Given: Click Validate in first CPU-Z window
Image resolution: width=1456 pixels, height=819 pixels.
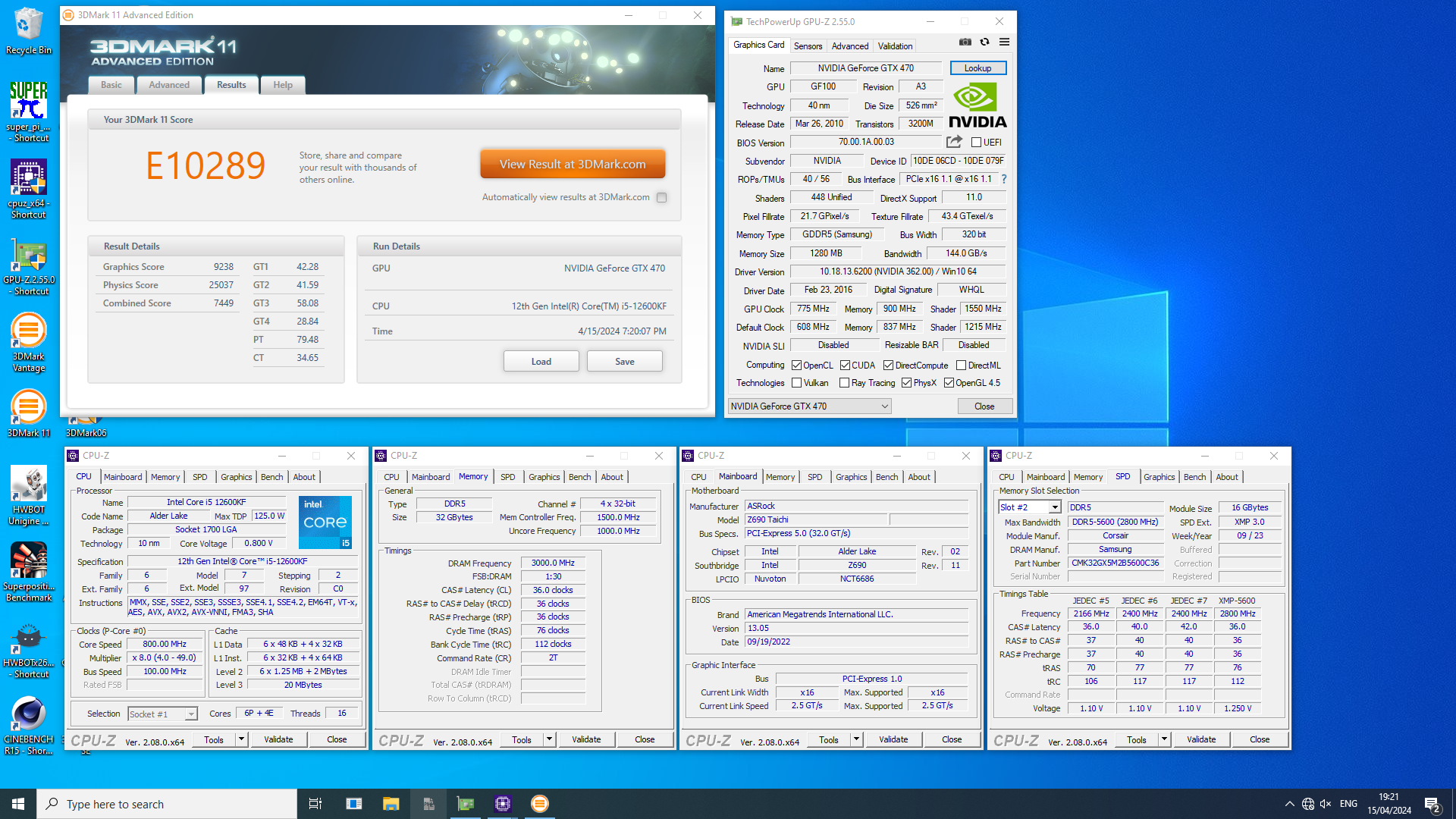Looking at the screenshot, I should [278, 739].
